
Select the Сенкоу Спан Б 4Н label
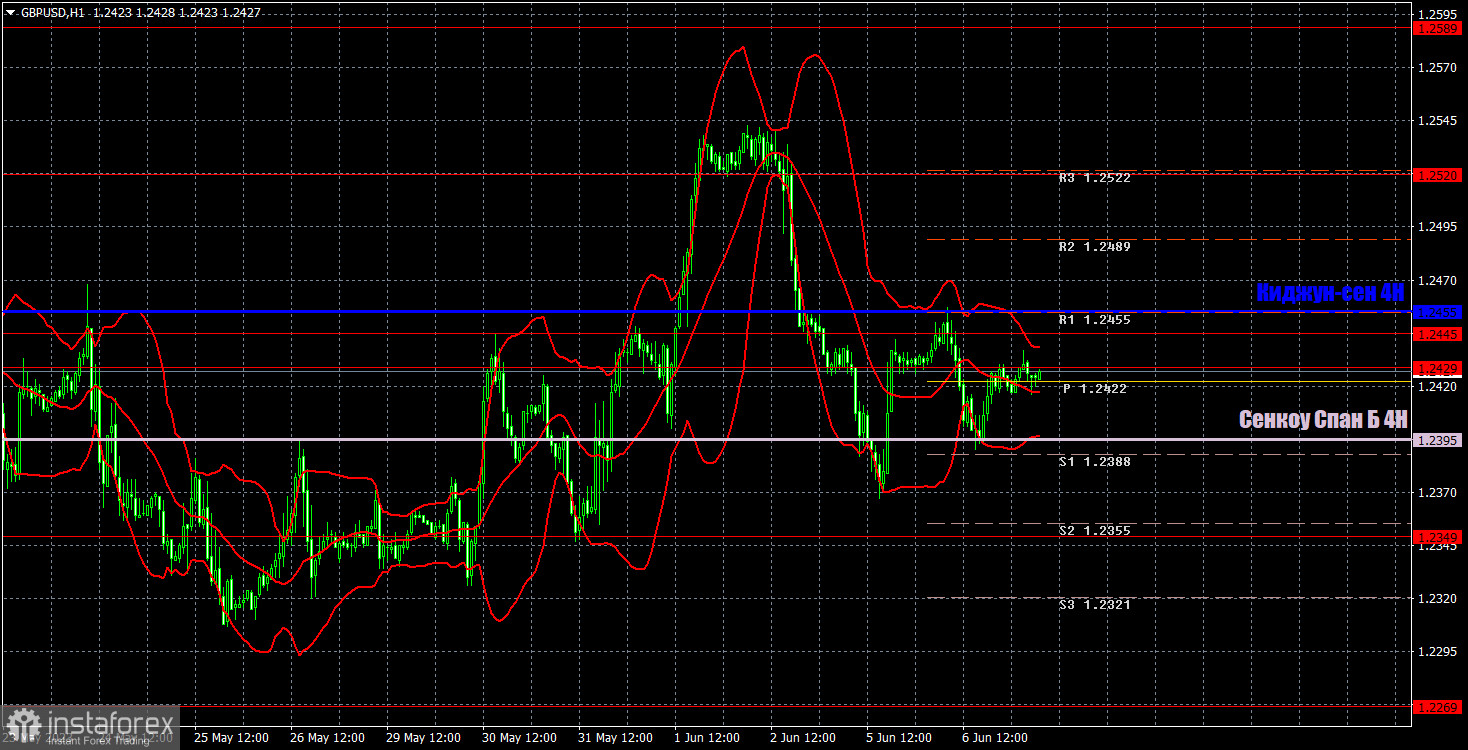click(1323, 420)
